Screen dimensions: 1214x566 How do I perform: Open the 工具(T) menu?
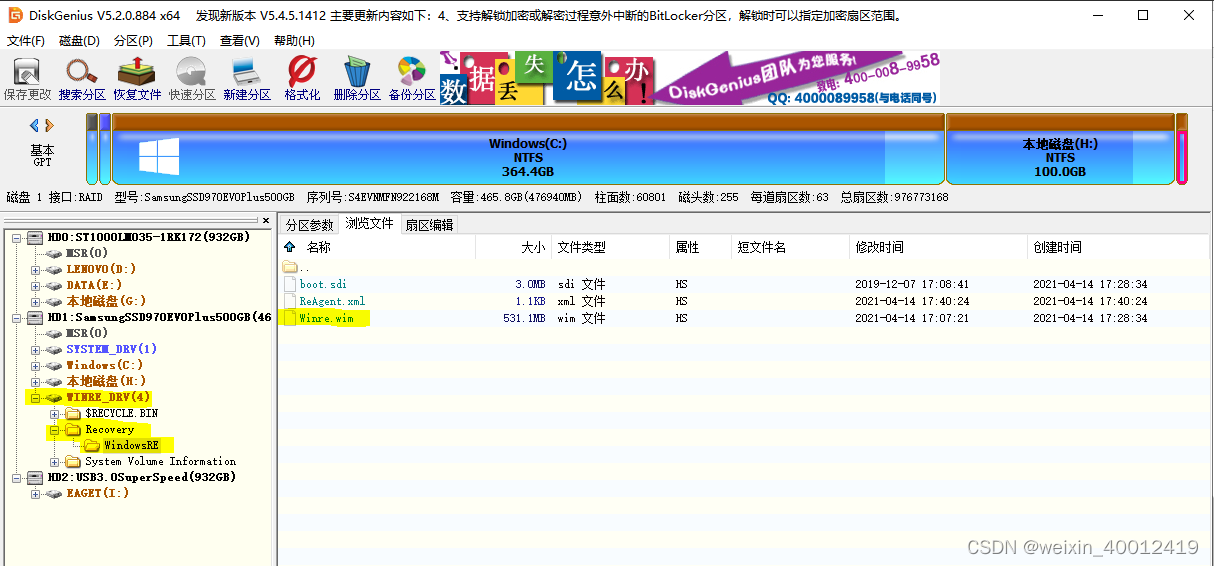click(186, 41)
